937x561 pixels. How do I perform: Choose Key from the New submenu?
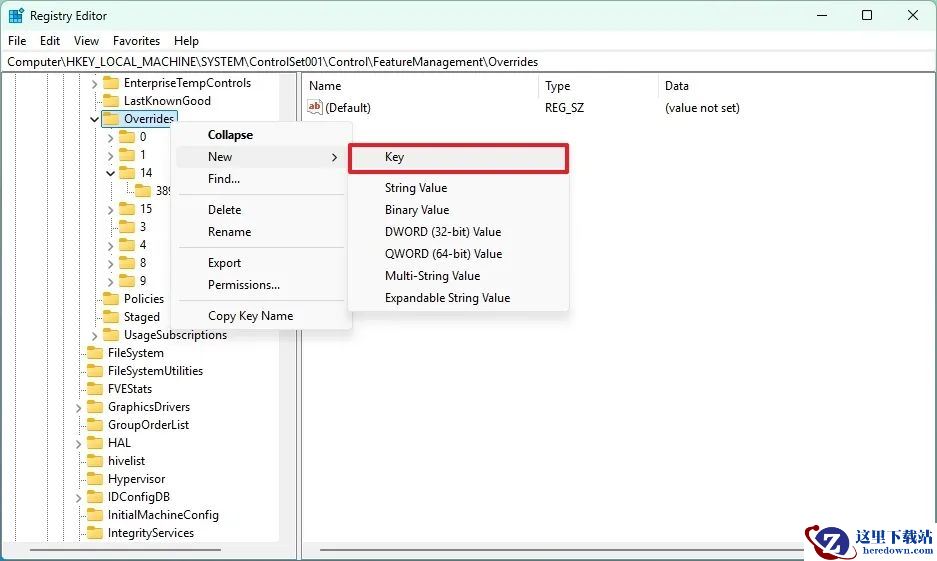point(458,158)
